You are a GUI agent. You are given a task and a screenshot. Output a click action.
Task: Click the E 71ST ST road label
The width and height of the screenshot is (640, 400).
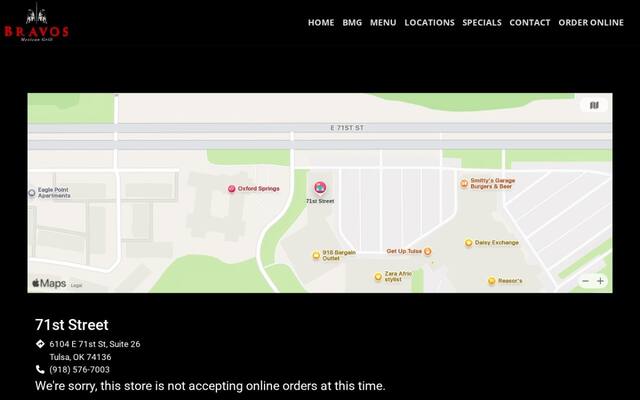[347, 128]
